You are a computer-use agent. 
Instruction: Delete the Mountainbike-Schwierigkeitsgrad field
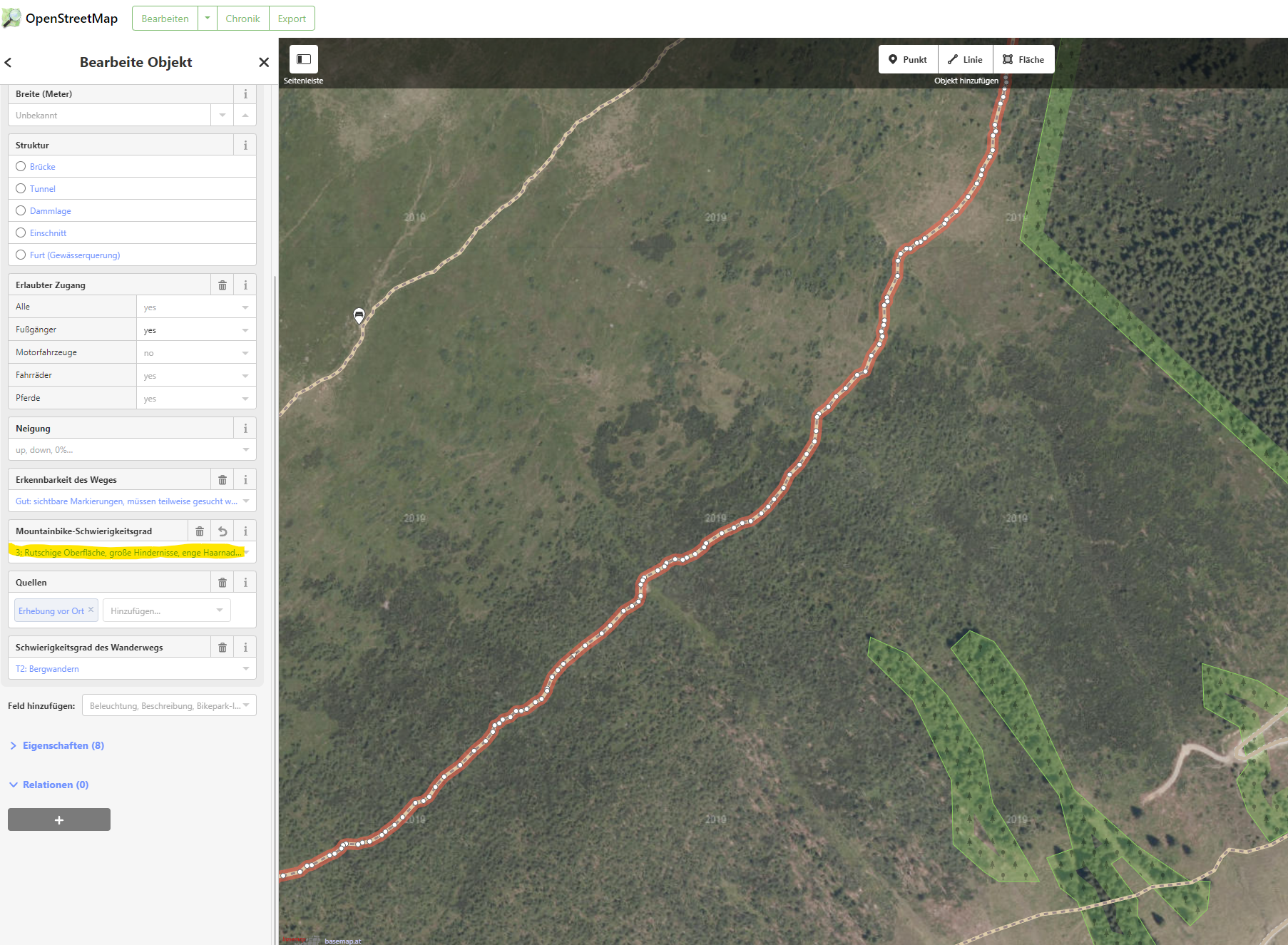click(x=200, y=531)
